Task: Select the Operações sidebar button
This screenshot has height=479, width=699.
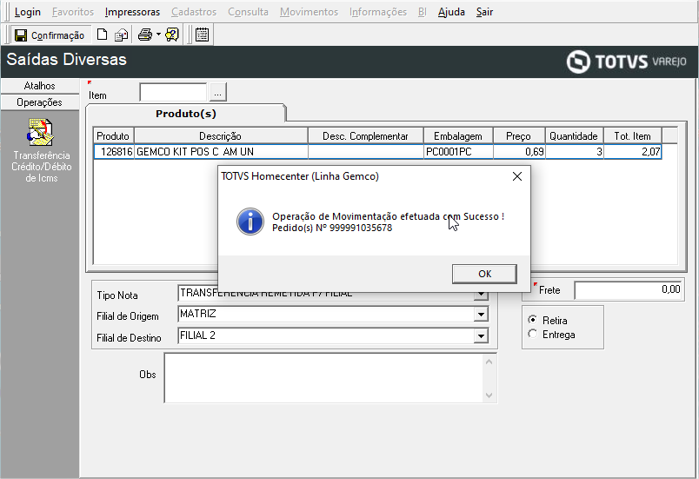Action: pyautogui.click(x=40, y=103)
